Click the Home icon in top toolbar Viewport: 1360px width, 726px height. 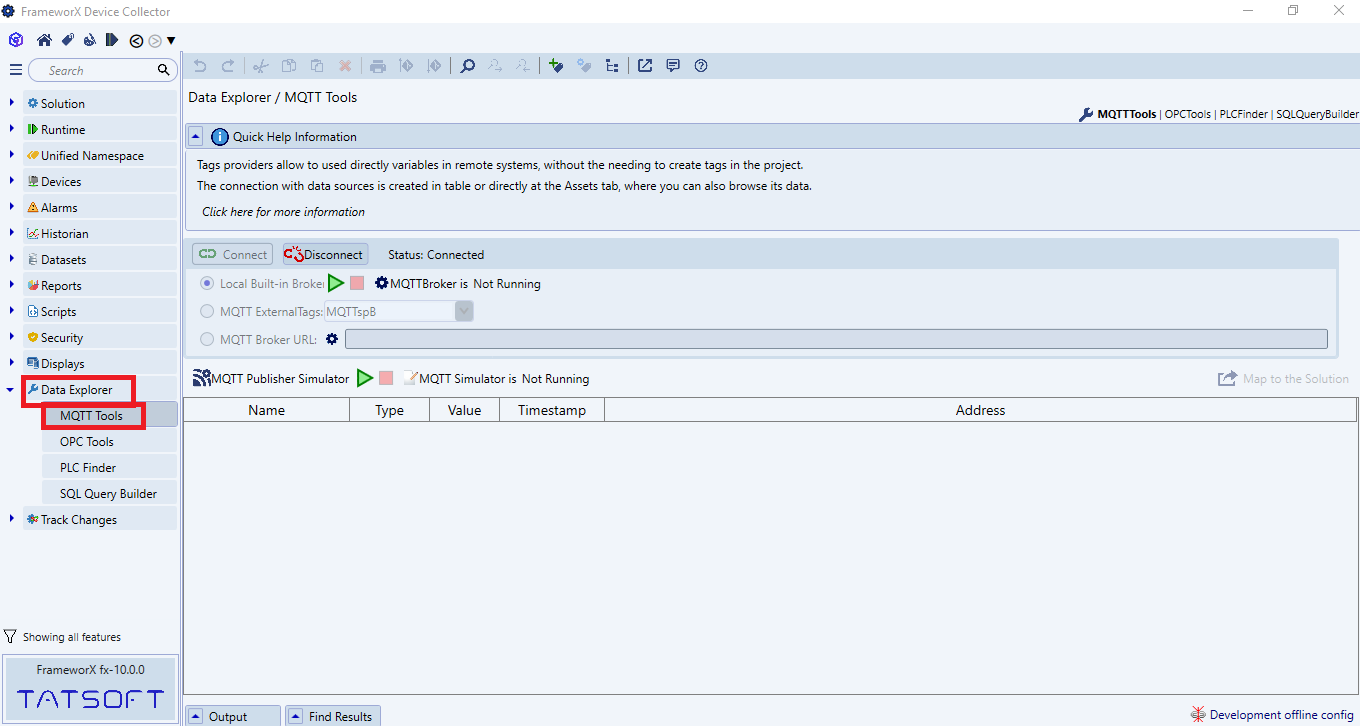(44, 40)
